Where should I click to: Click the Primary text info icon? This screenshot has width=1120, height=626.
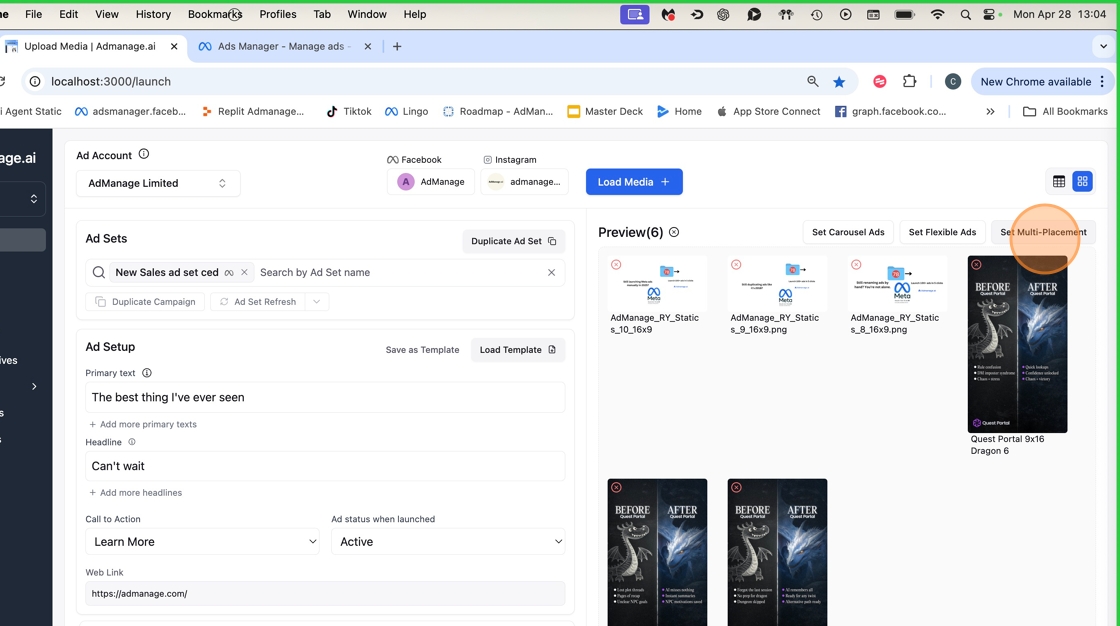(x=147, y=373)
